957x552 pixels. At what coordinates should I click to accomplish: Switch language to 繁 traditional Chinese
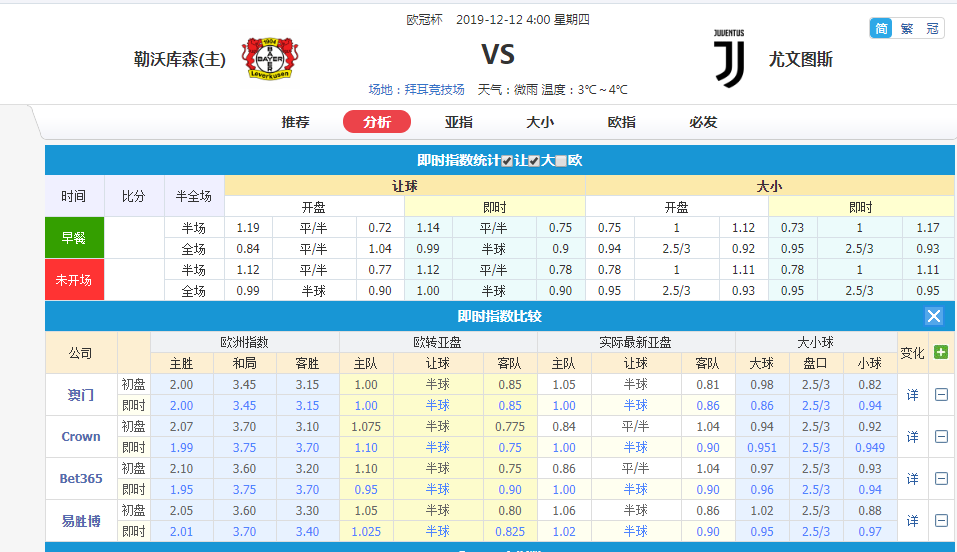[x=907, y=28]
